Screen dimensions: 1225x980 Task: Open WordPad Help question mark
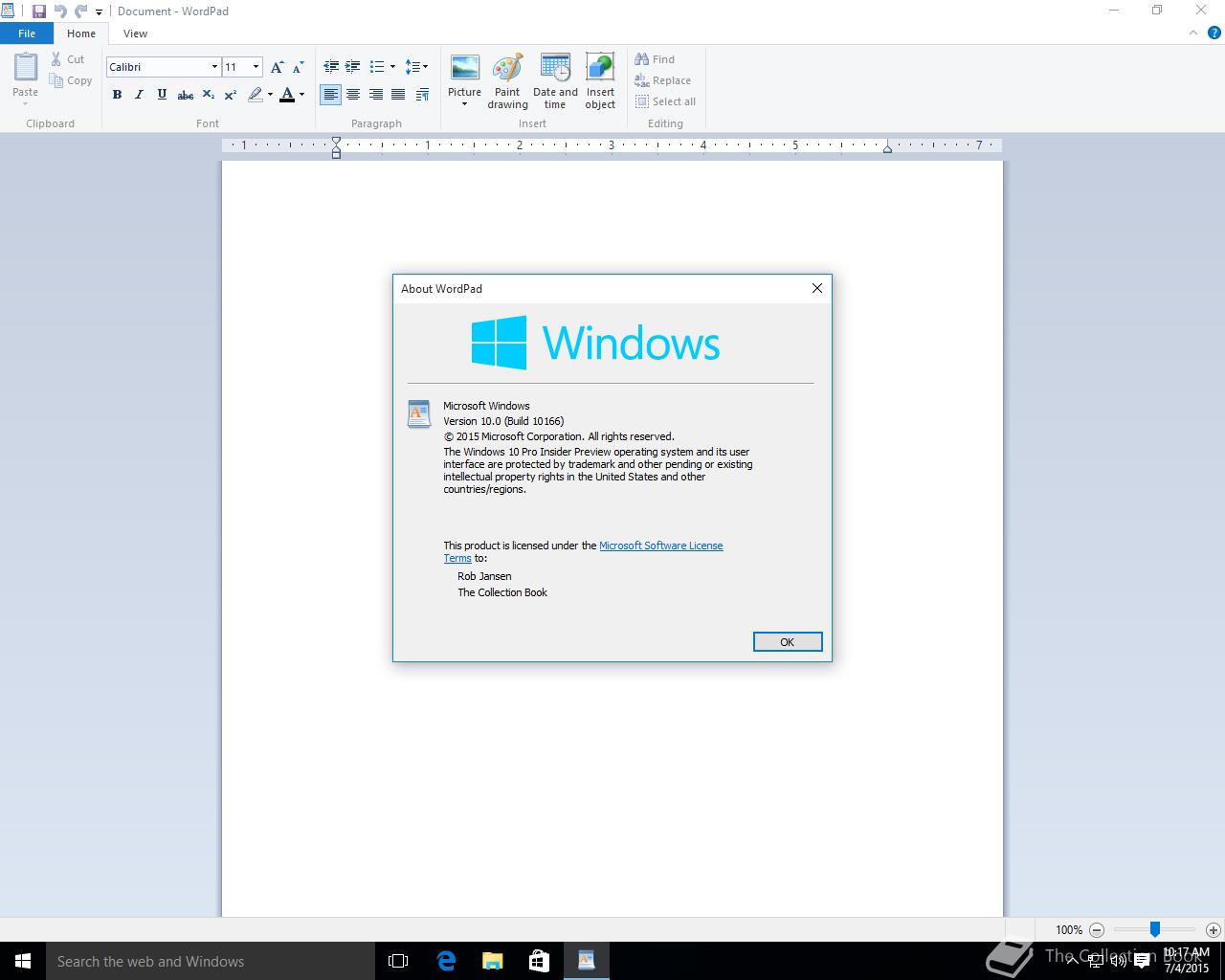[1214, 33]
